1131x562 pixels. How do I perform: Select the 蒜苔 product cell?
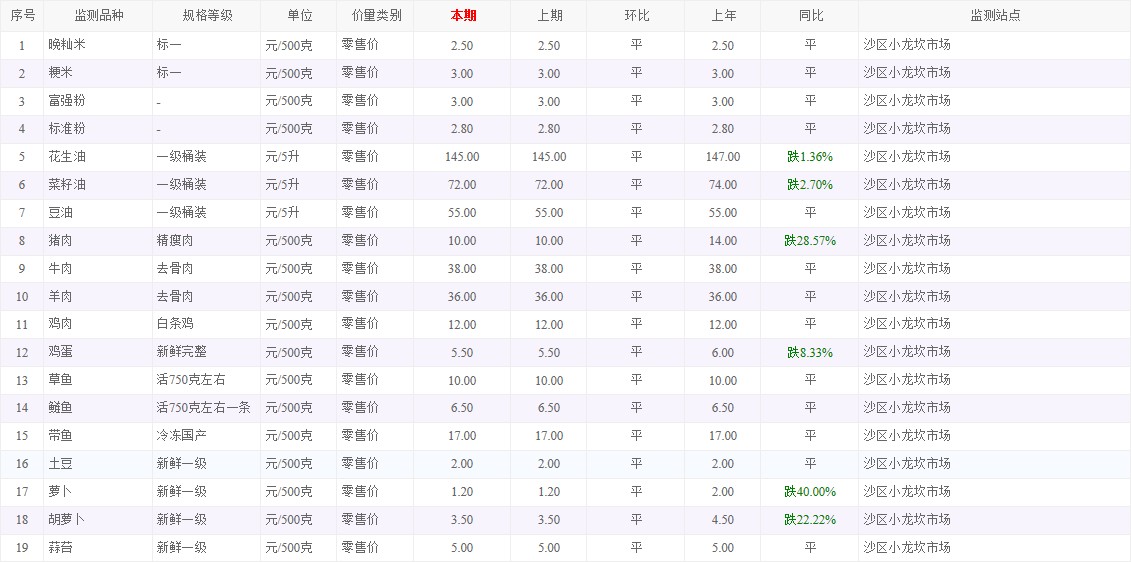(x=98, y=548)
